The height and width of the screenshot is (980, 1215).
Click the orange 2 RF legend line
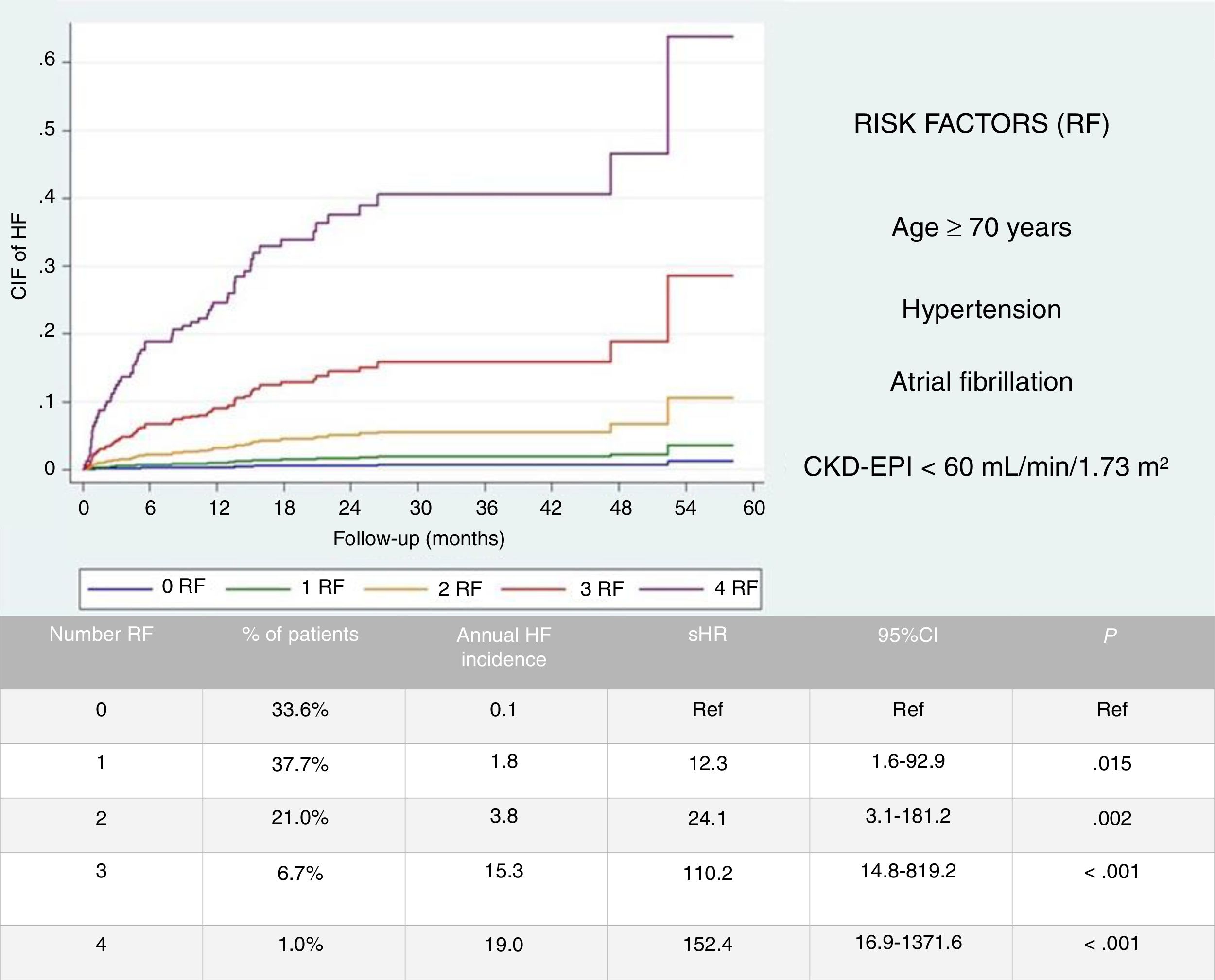[x=395, y=589]
